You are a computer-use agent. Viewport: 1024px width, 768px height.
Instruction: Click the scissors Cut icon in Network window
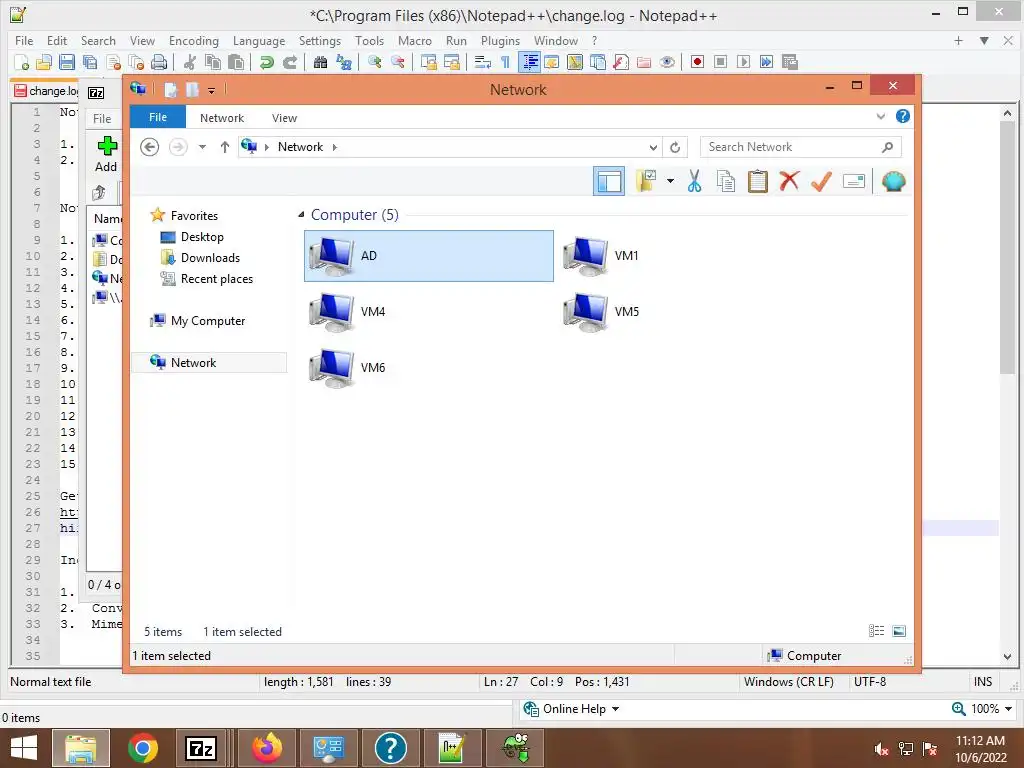click(694, 181)
